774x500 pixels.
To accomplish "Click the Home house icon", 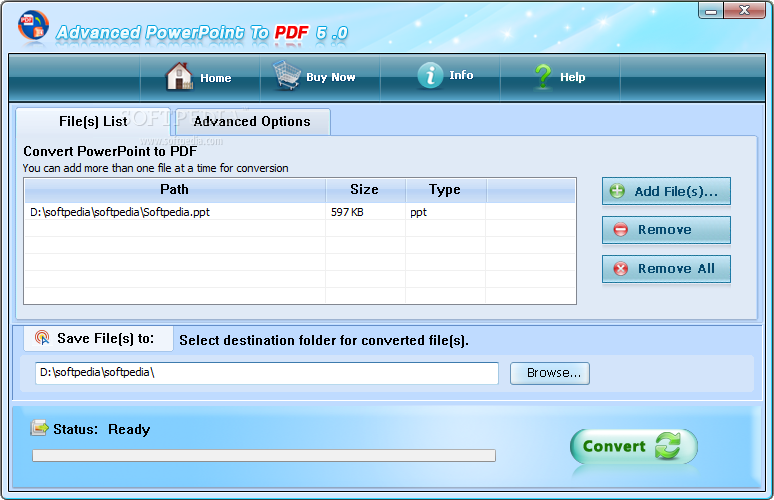I will [179, 77].
